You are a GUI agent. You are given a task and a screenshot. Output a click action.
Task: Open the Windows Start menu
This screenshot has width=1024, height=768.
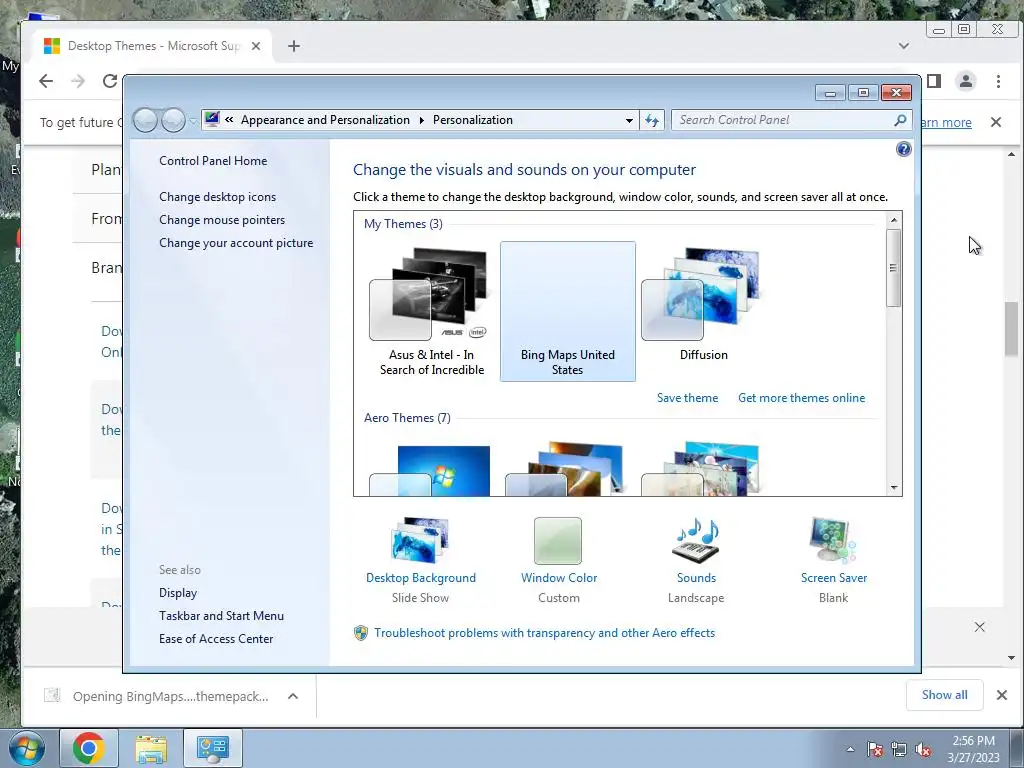click(26, 748)
